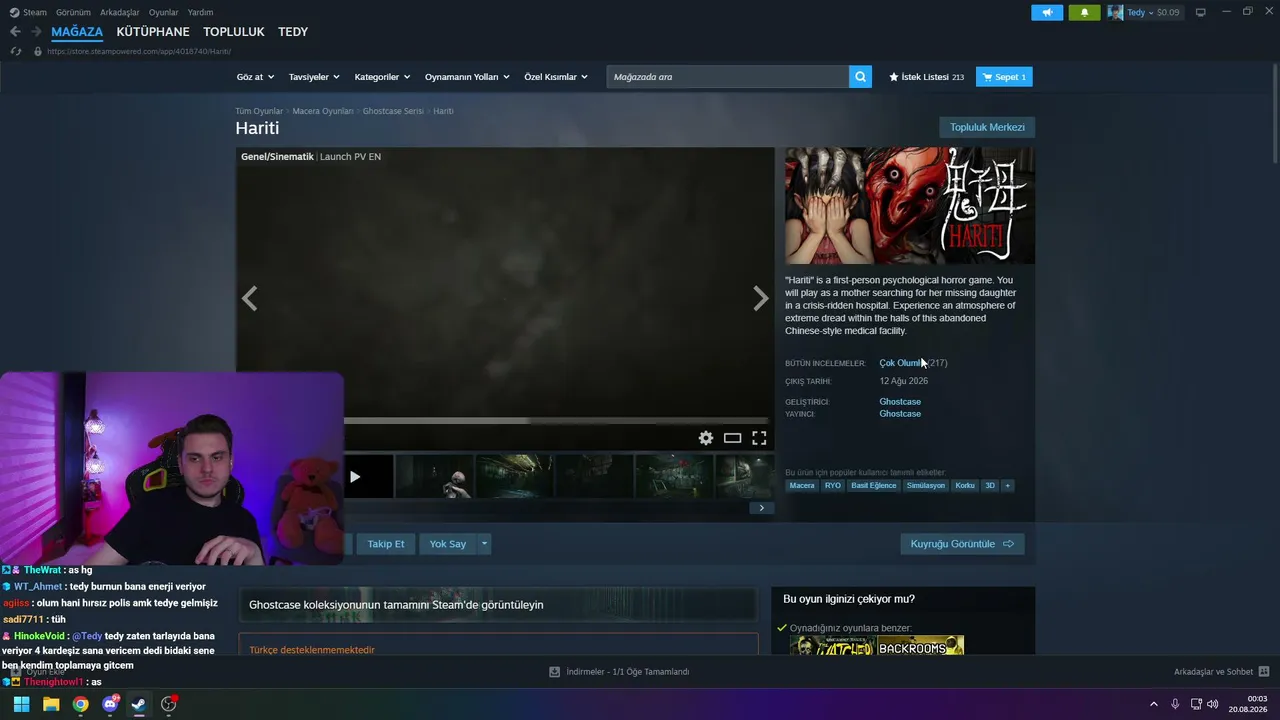Show hidden system tray icons

[1153, 704]
